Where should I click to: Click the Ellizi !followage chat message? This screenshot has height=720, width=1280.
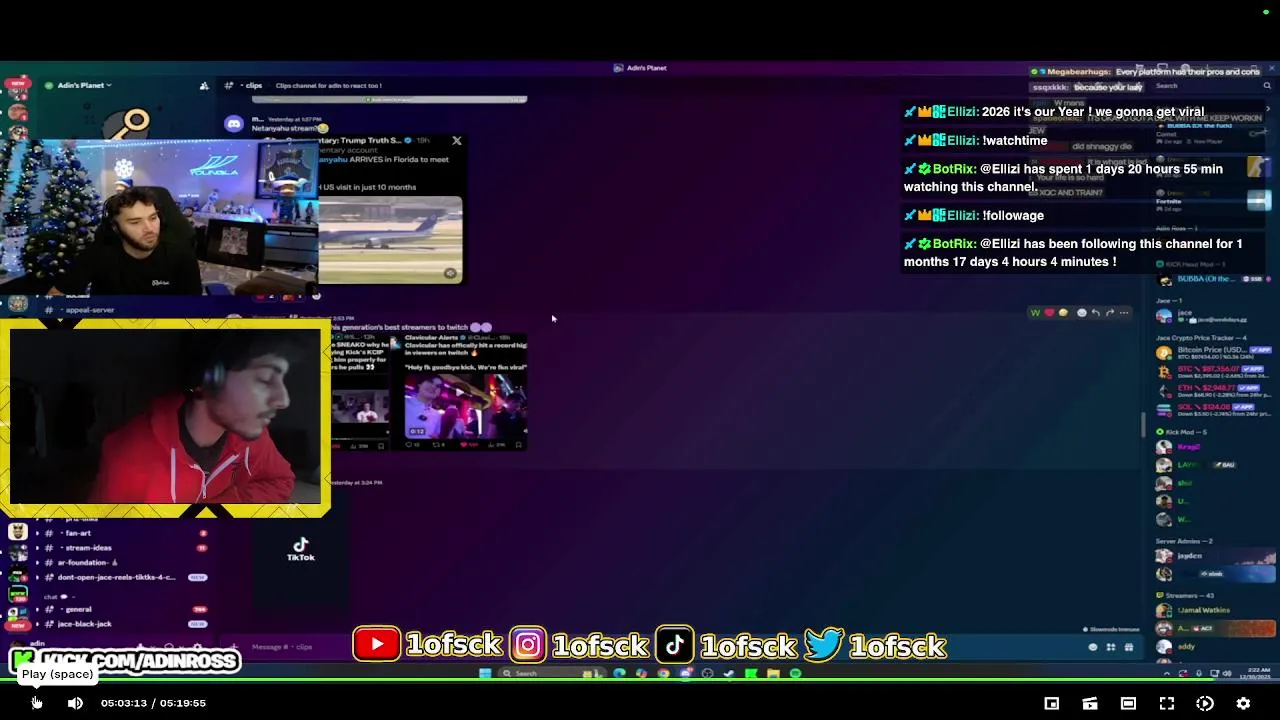974,215
